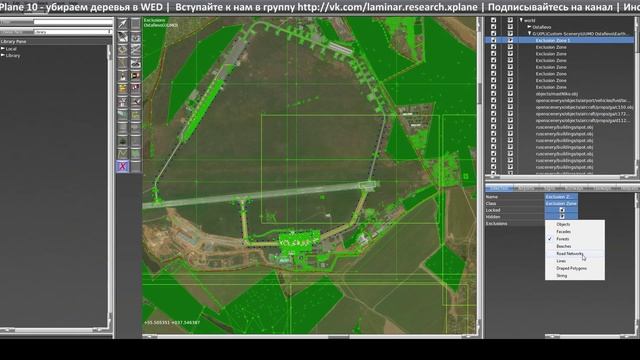
Task: Click the coordinates readout on the map
Action: pos(172,322)
